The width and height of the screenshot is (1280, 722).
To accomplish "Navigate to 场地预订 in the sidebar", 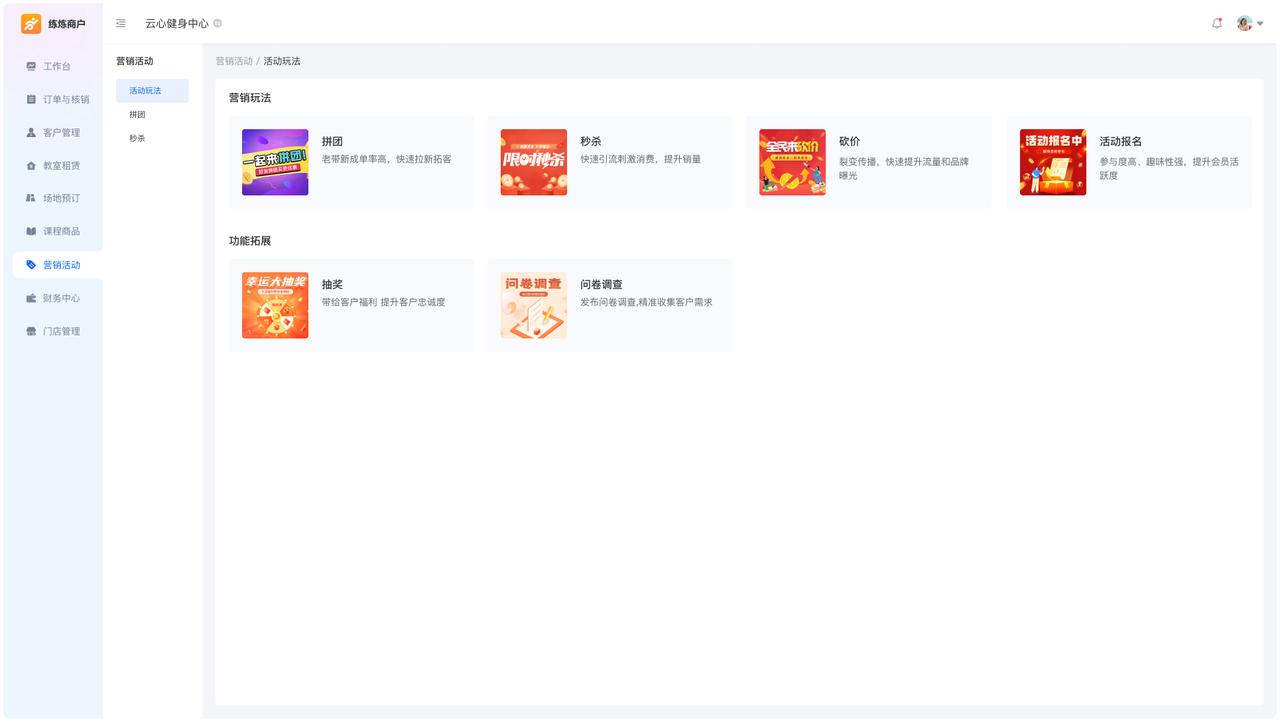I will pos(61,198).
